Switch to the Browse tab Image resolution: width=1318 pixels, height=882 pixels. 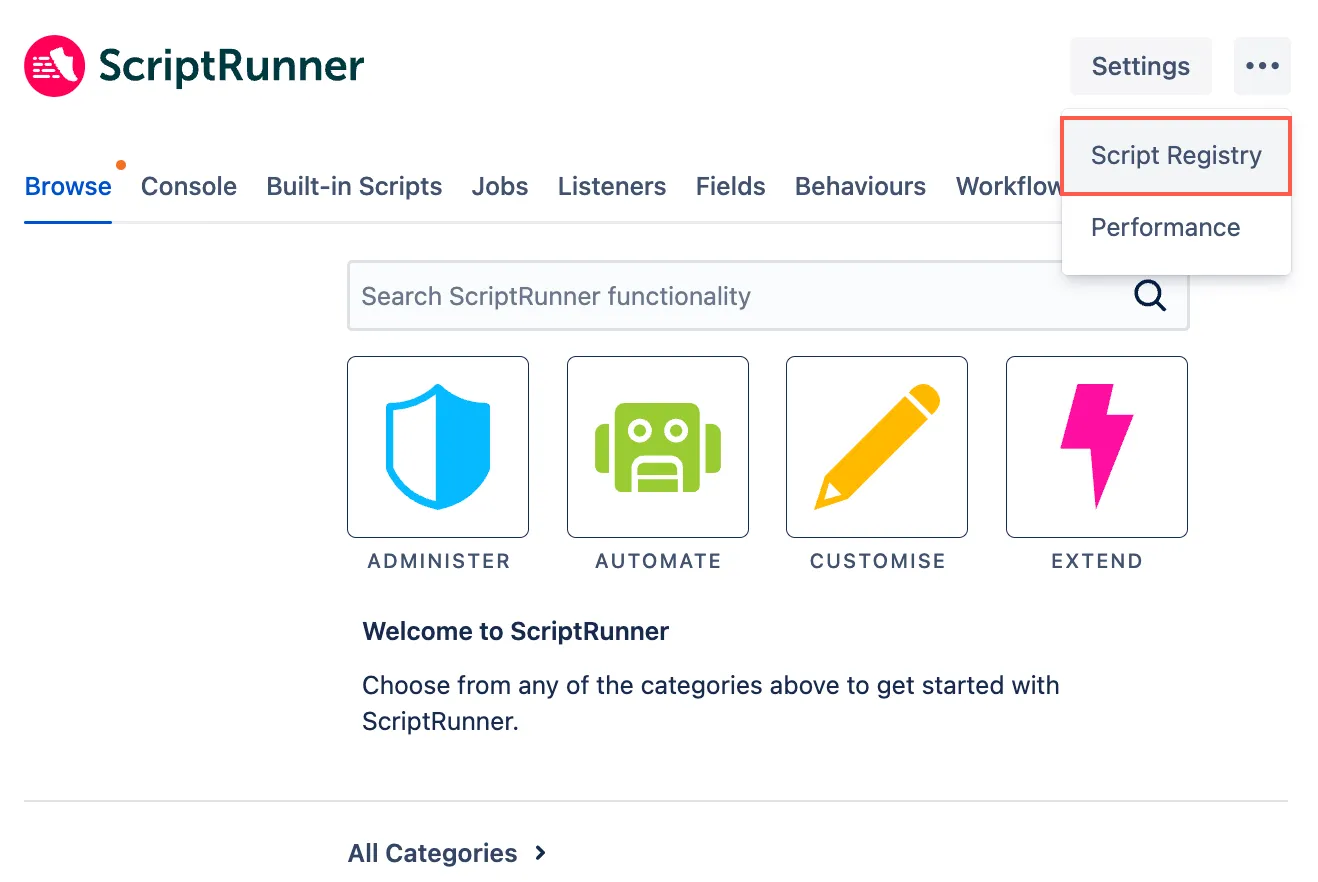[x=68, y=187]
